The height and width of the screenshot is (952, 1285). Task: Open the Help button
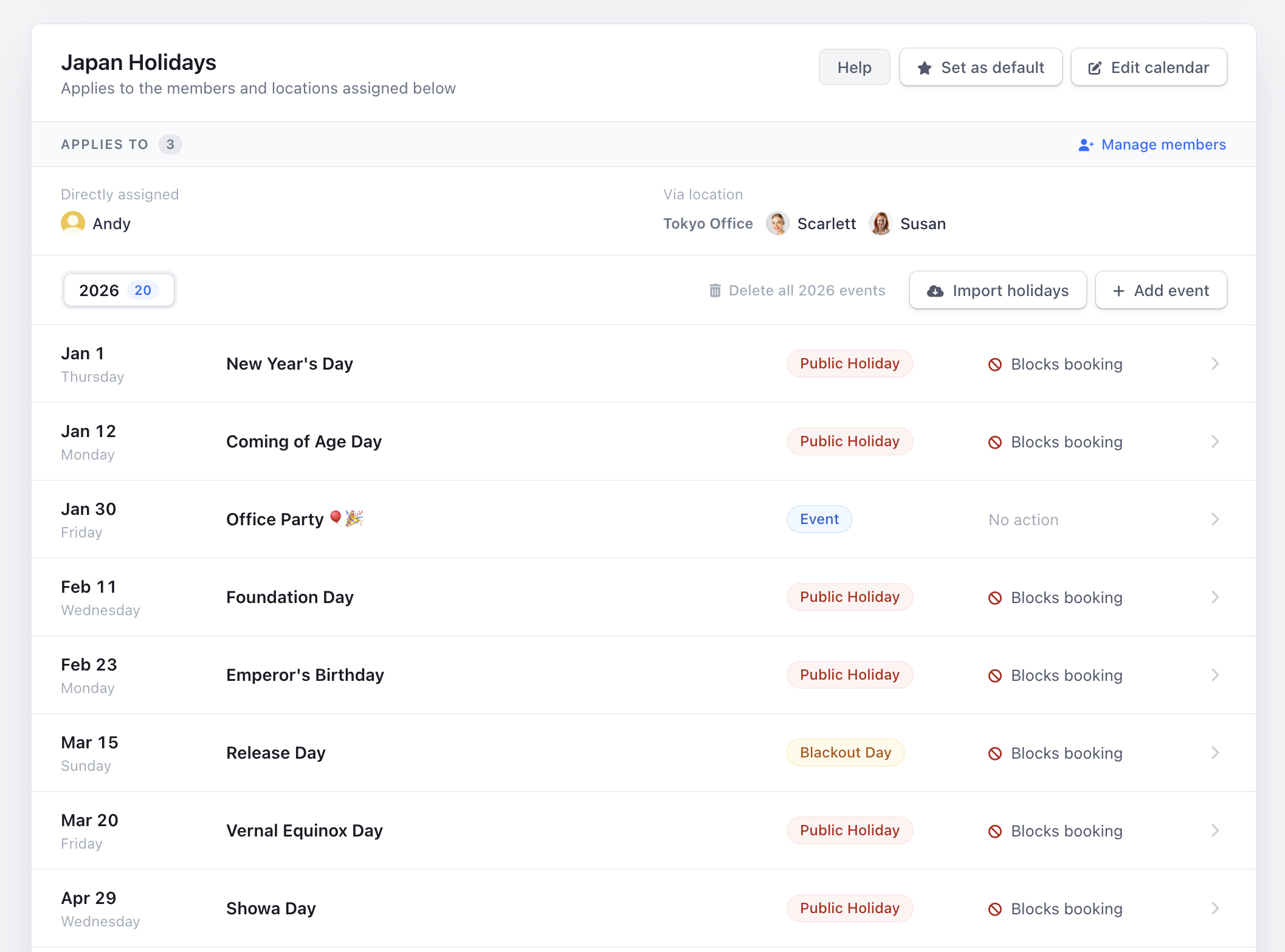tap(854, 67)
